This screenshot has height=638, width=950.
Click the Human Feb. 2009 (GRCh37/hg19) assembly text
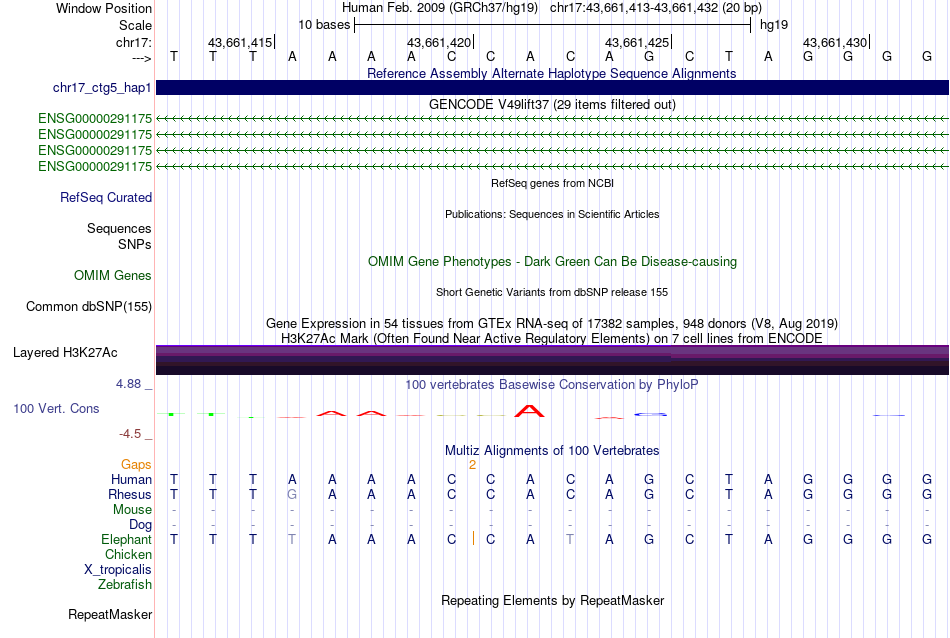pyautogui.click(x=440, y=8)
